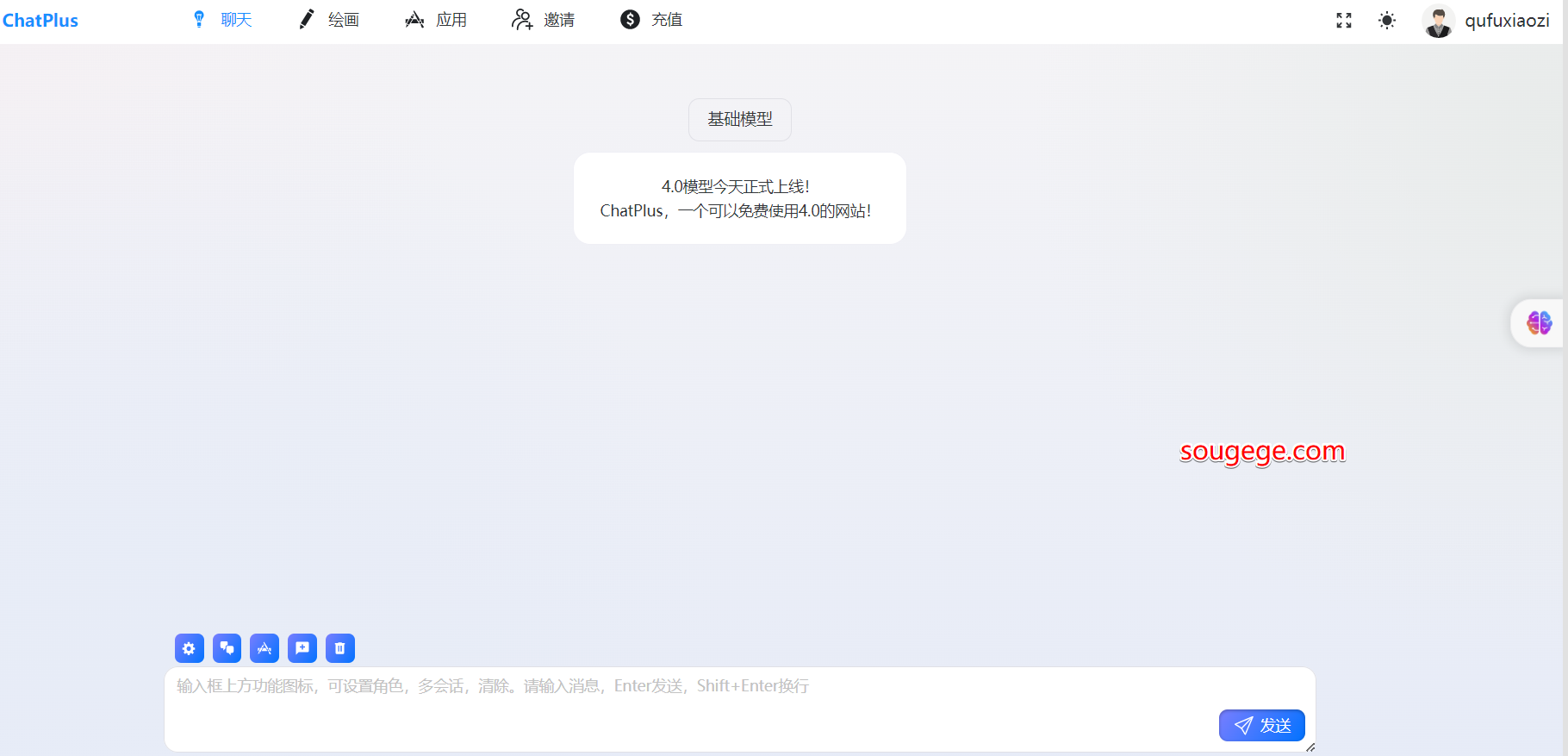Clear the conversation with trash icon

340,648
